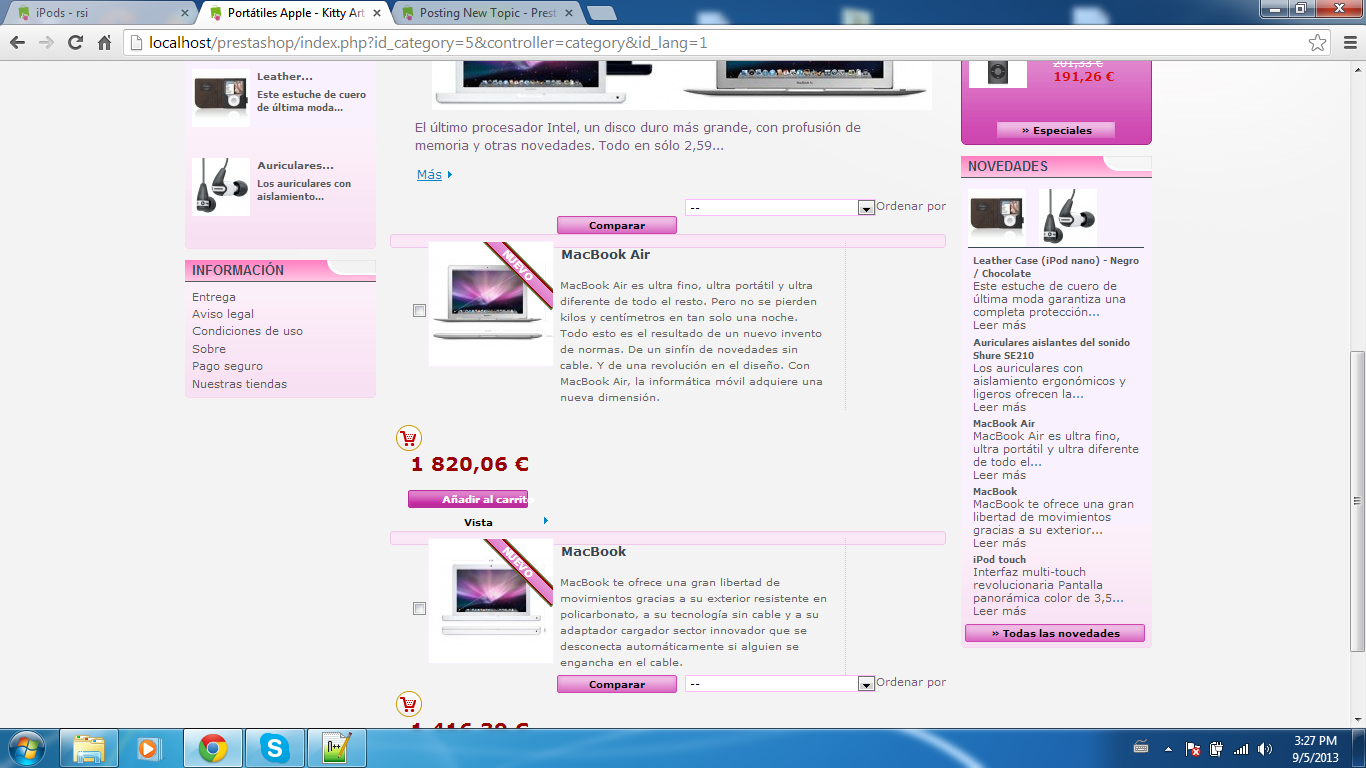
Task: Open 'Leather Case (iPod nano)' in Novedades
Action: click(1056, 267)
